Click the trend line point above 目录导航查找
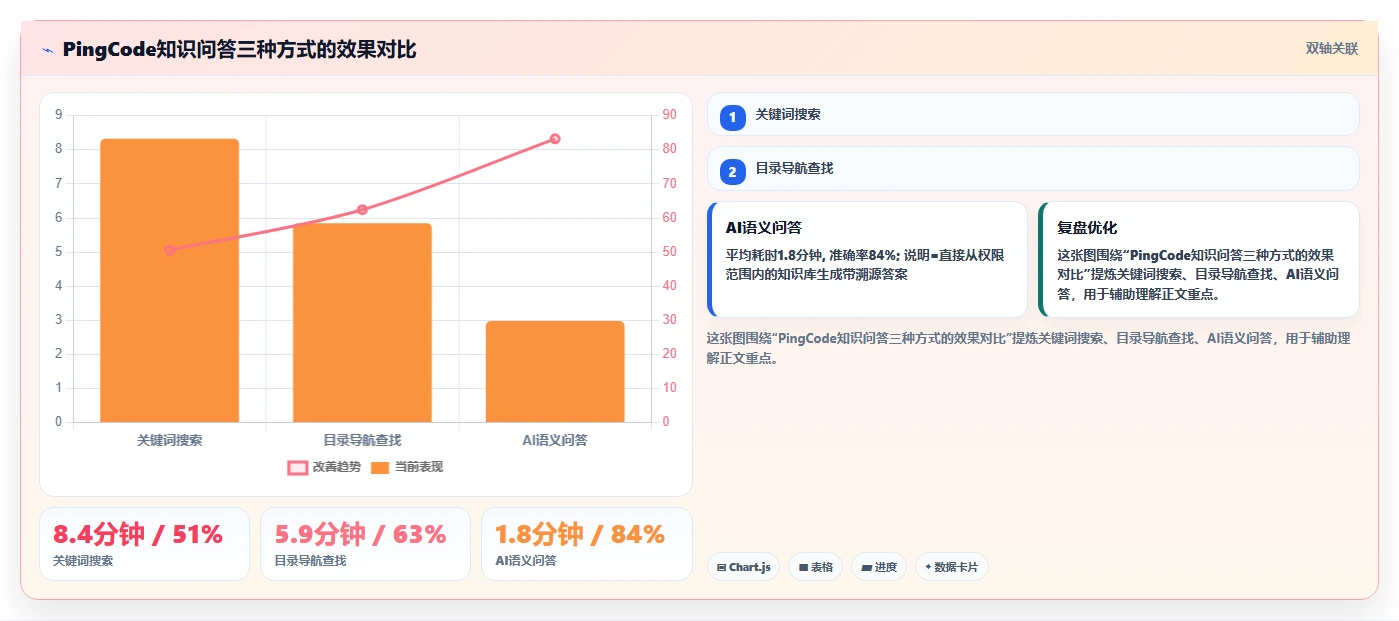1399x621 pixels. (x=362, y=210)
